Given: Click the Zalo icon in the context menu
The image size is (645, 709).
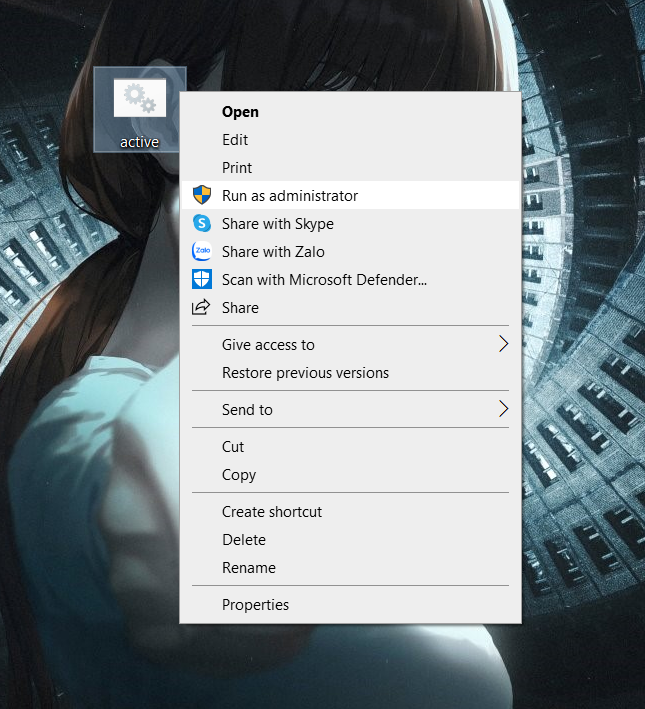Looking at the screenshot, I should [x=202, y=251].
